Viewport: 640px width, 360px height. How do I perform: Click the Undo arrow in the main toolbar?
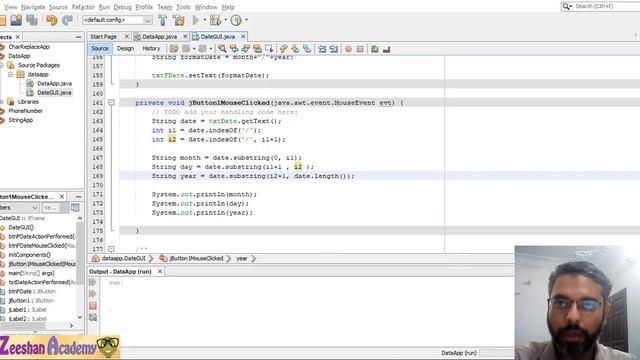[51, 20]
